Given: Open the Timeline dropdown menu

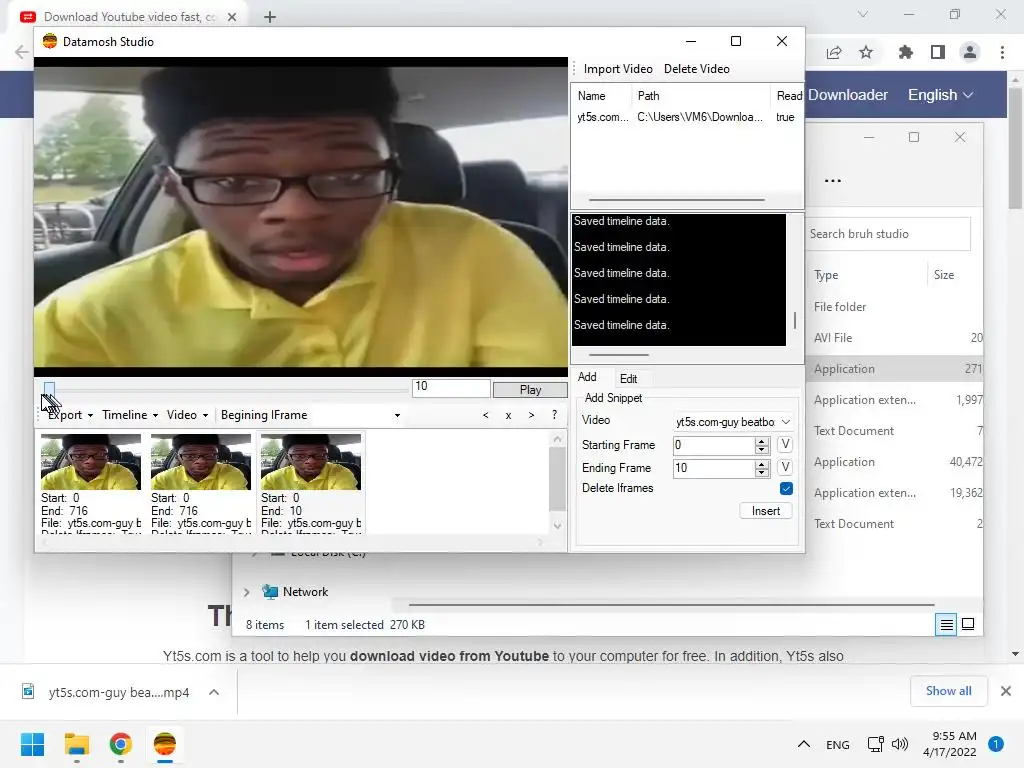Looking at the screenshot, I should click(x=130, y=415).
